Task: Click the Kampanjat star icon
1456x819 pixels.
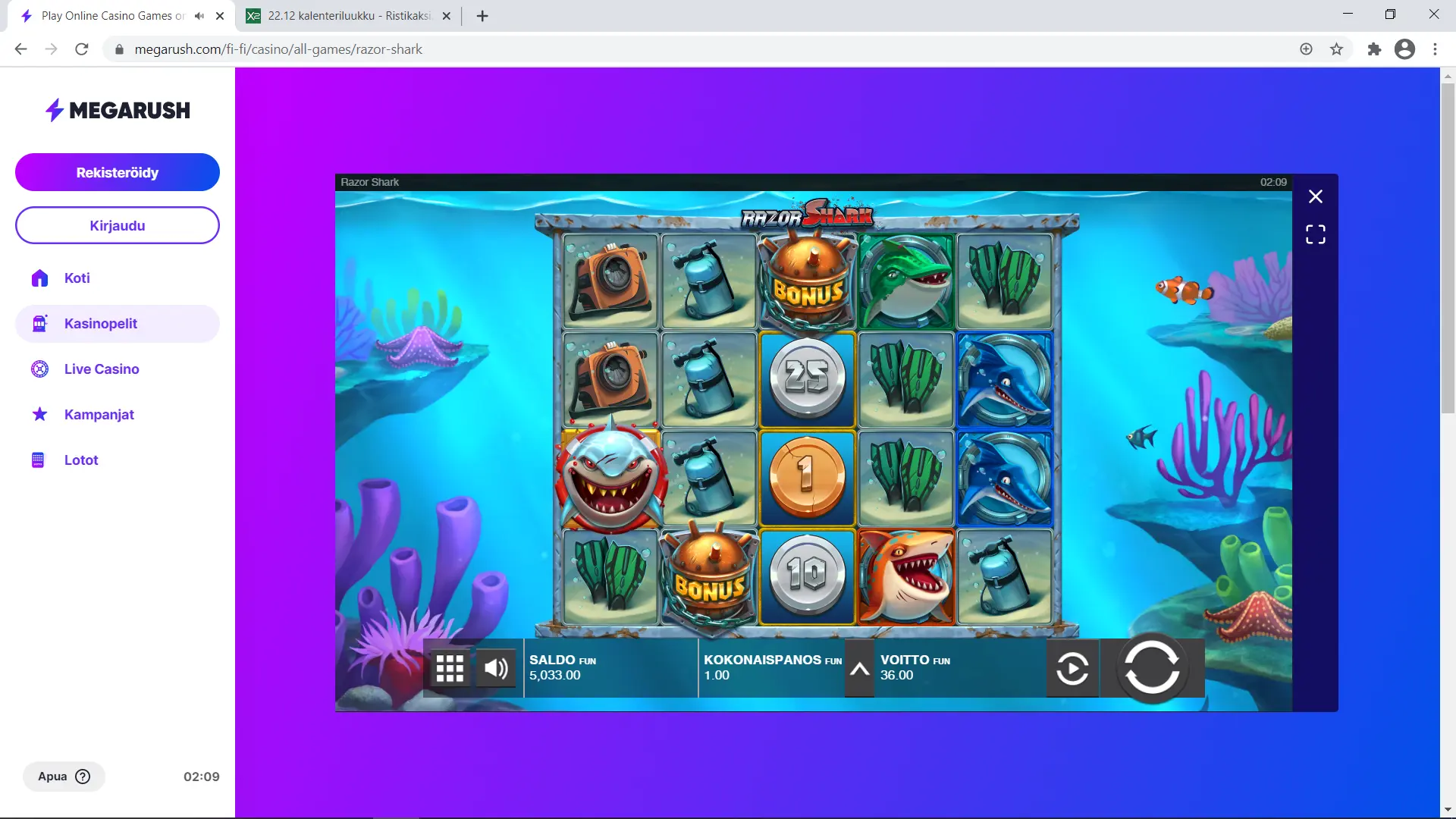Action: coord(39,414)
